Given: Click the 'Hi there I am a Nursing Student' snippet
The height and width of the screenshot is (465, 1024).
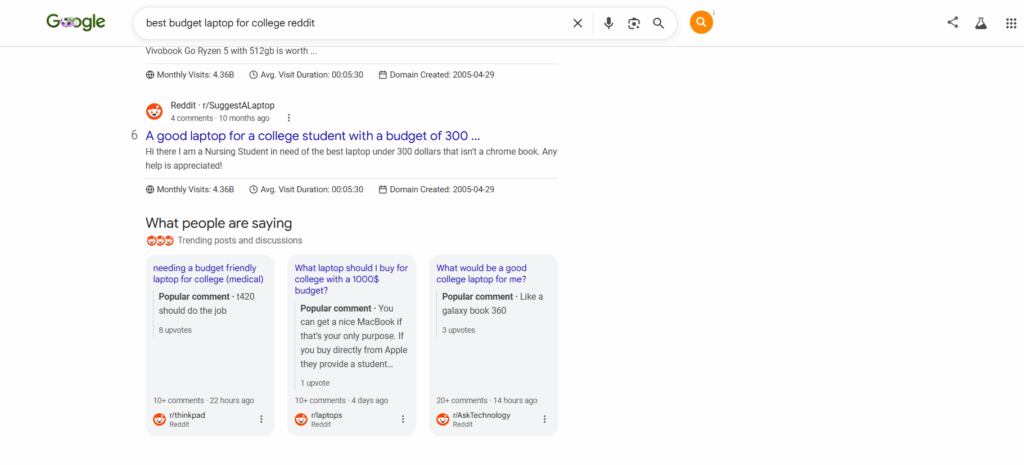Looking at the screenshot, I should coord(351,159).
